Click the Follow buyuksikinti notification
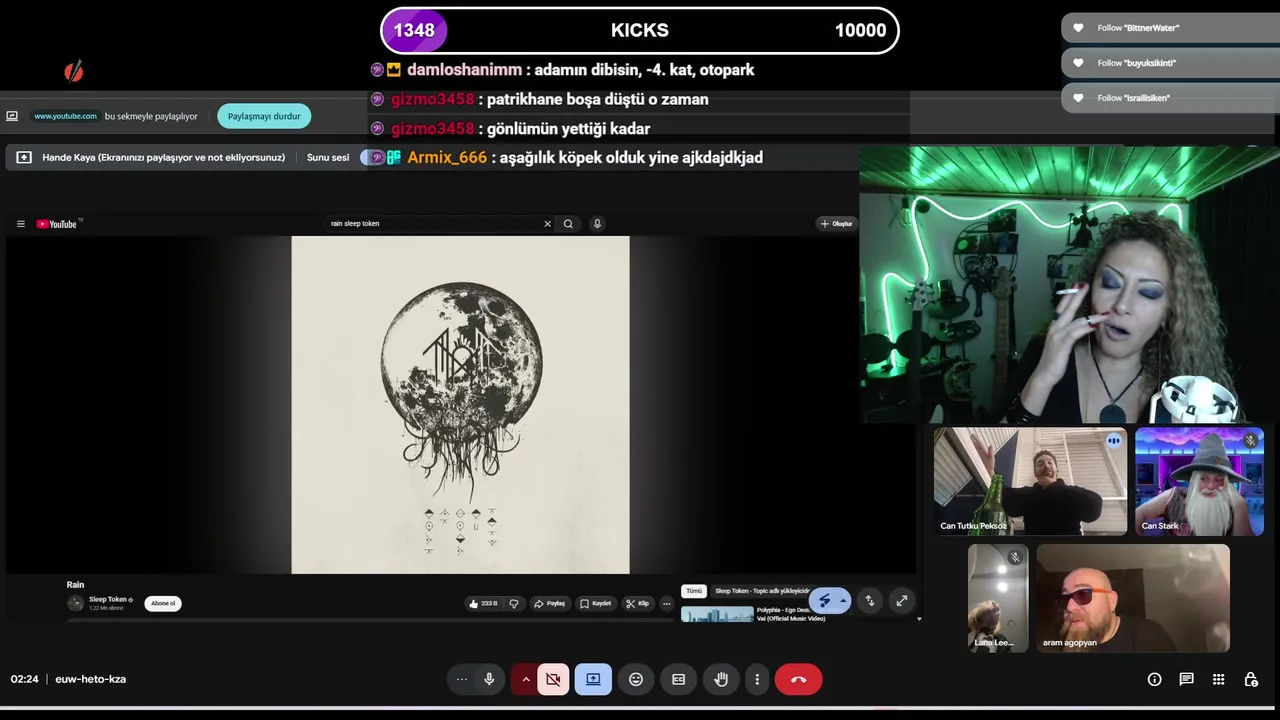The width and height of the screenshot is (1280, 720). tap(1170, 63)
